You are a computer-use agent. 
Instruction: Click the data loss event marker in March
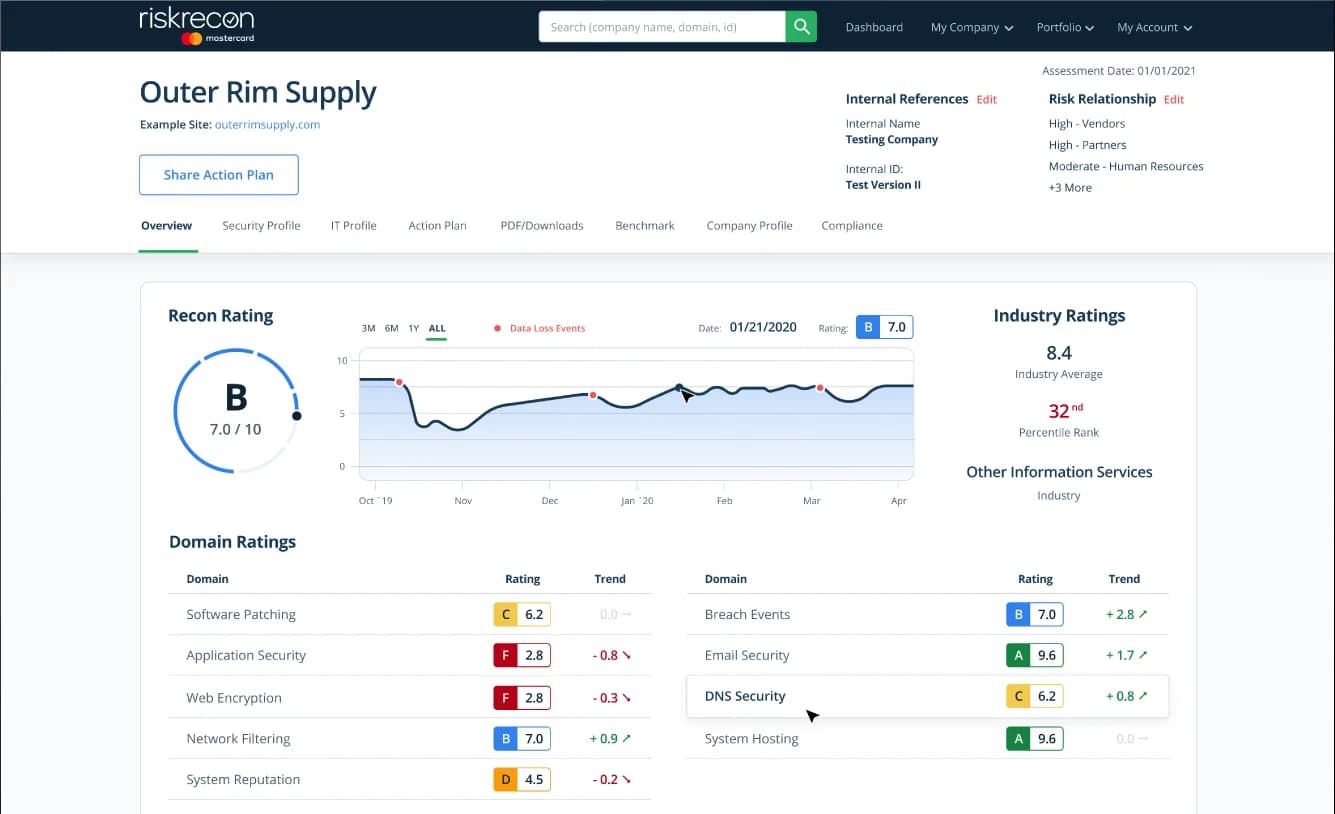click(820, 388)
